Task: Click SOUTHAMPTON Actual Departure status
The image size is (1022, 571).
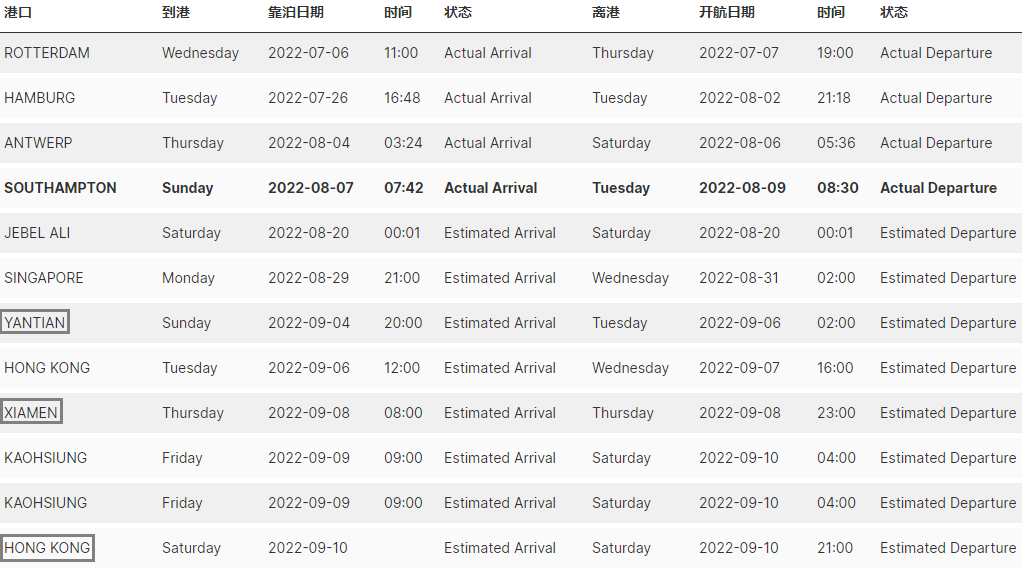Action: pyautogui.click(x=939, y=188)
